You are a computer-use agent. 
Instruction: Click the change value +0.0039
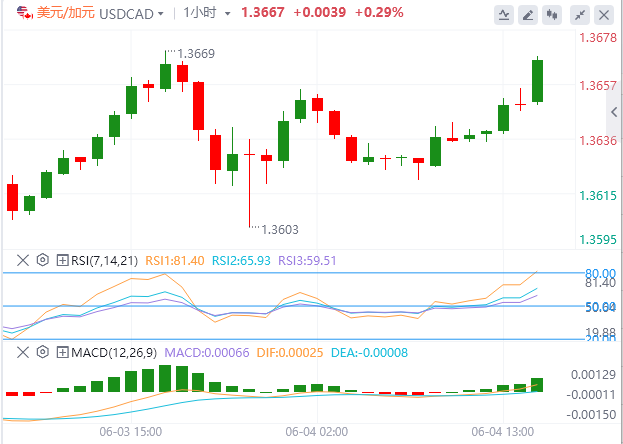click(319, 13)
